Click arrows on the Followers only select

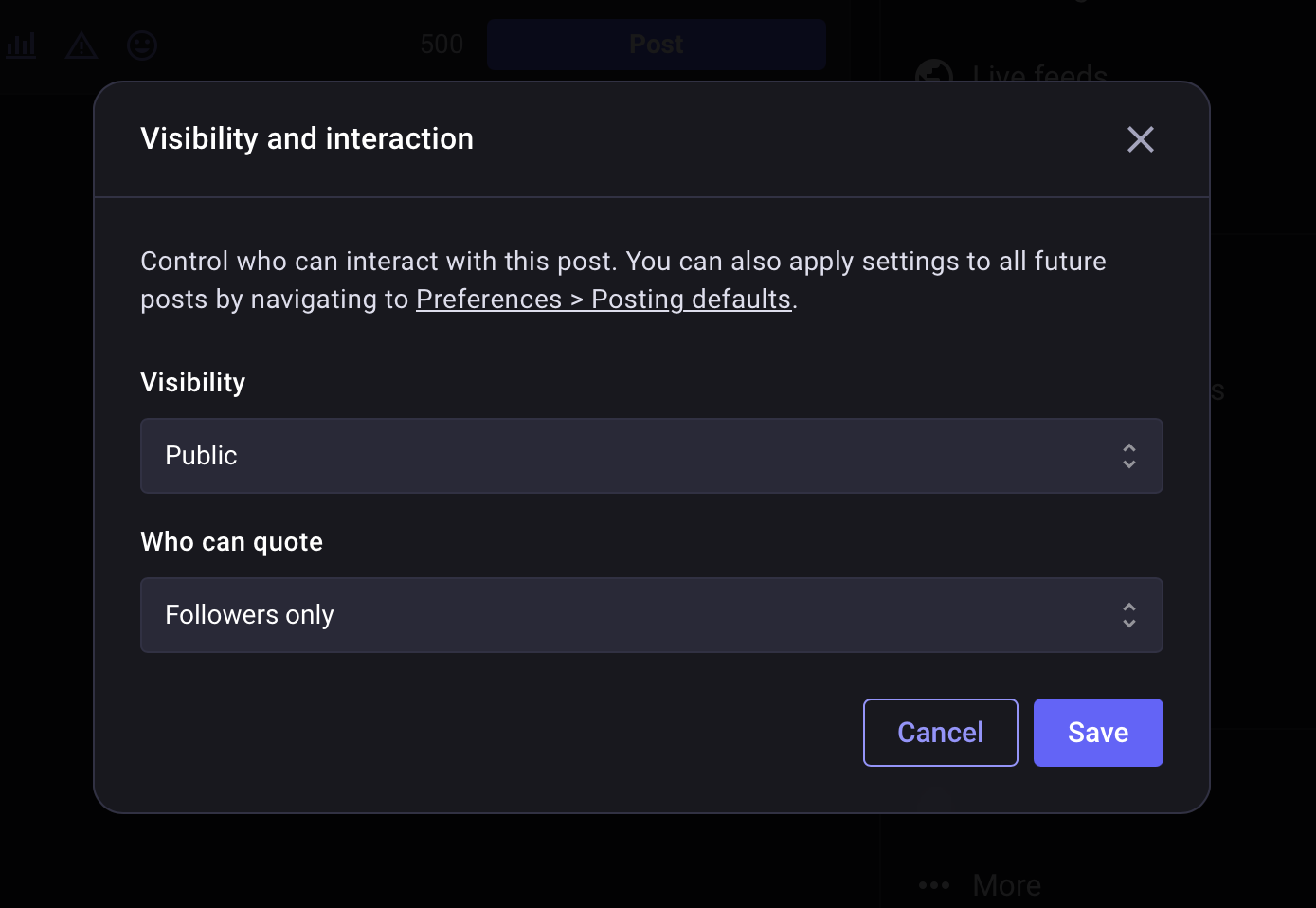[1128, 615]
